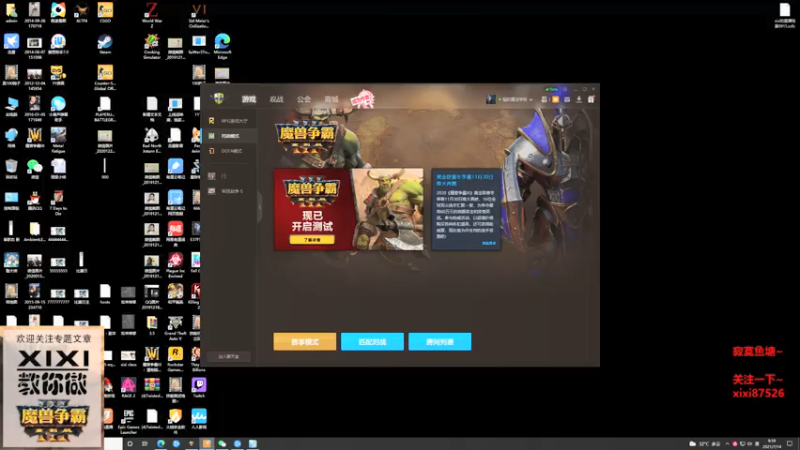The width and height of the screenshot is (800, 450).
Task: Select the 7 Days to Die shortcut
Action: coord(58,203)
